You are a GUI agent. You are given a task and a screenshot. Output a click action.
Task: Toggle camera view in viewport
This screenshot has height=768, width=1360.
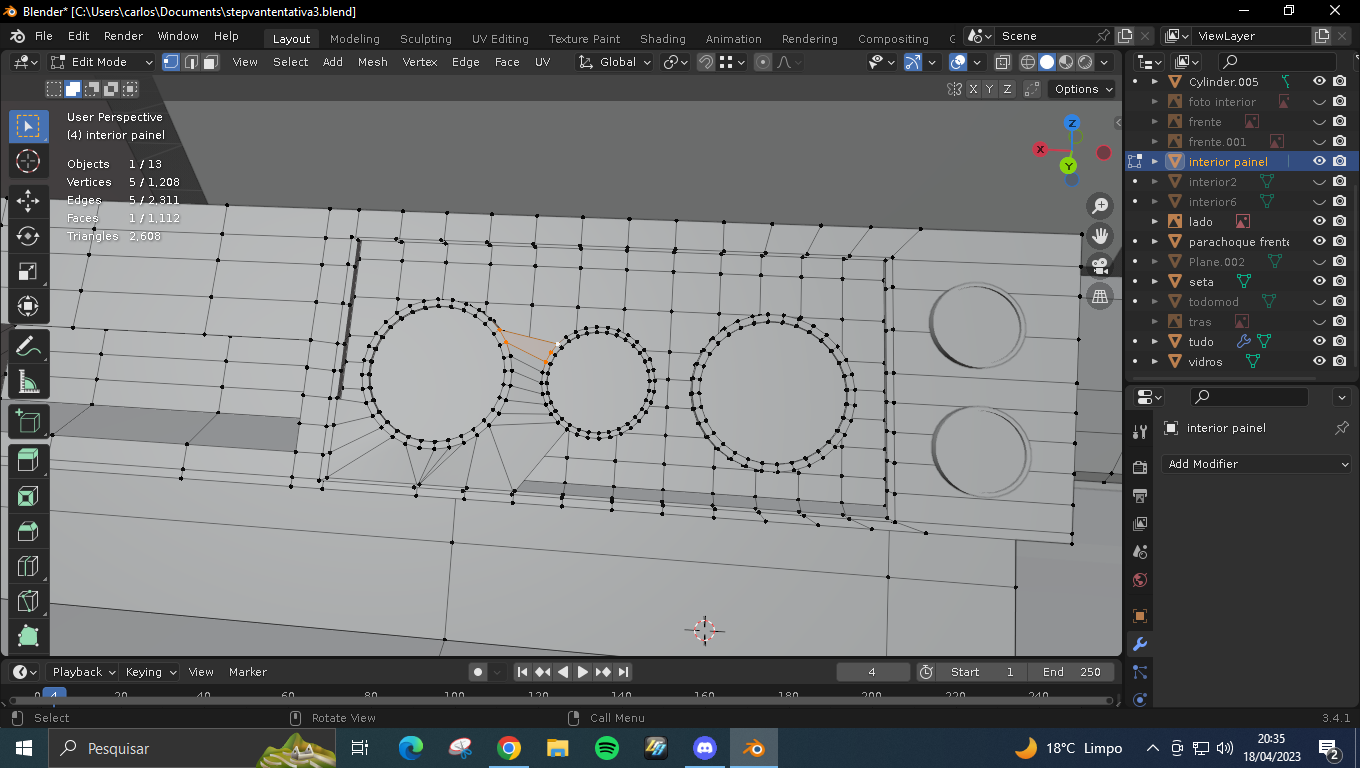tap(1100, 266)
